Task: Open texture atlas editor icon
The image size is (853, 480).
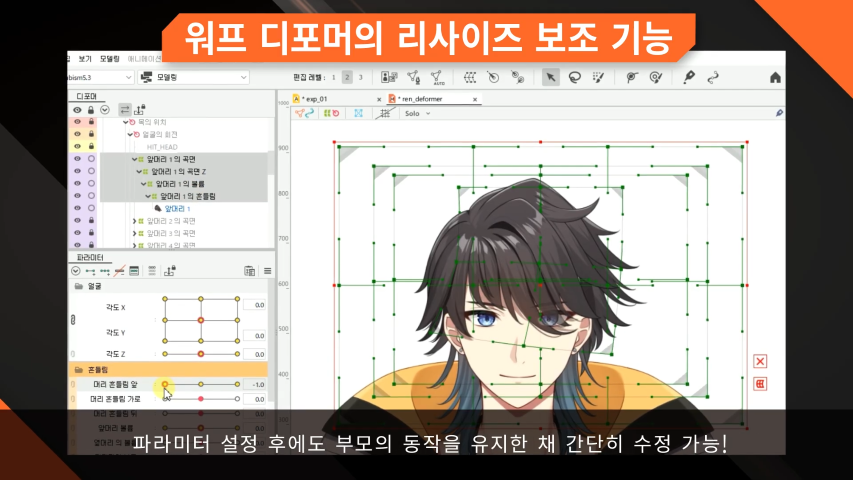Action: tap(389, 77)
